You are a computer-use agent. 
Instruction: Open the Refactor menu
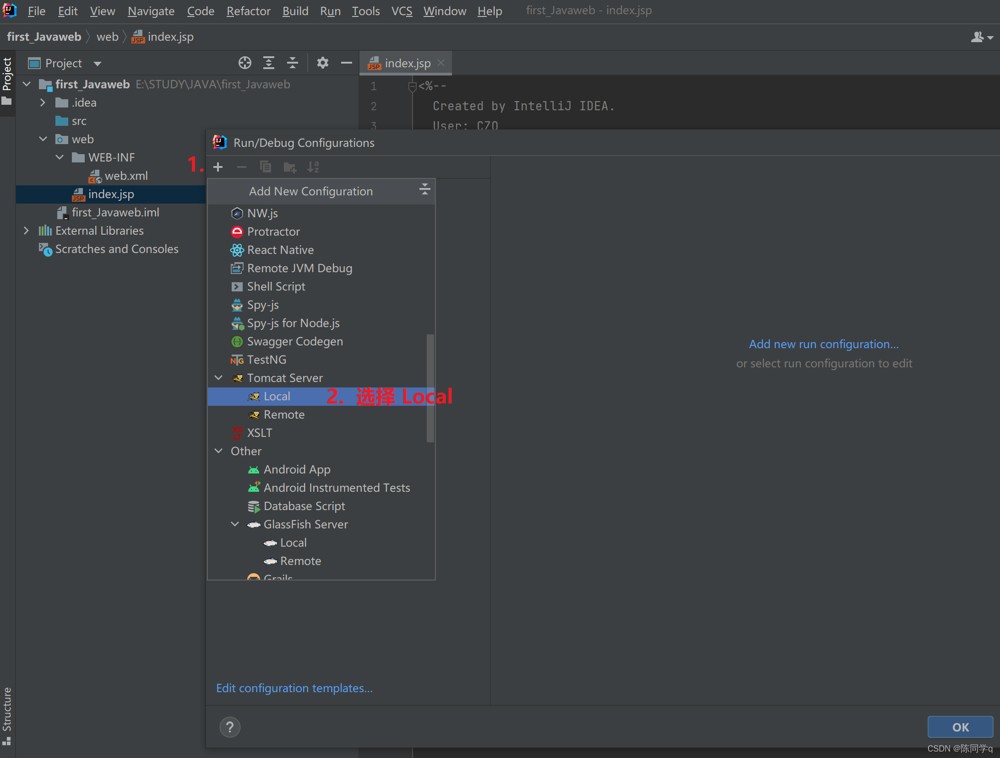click(248, 11)
